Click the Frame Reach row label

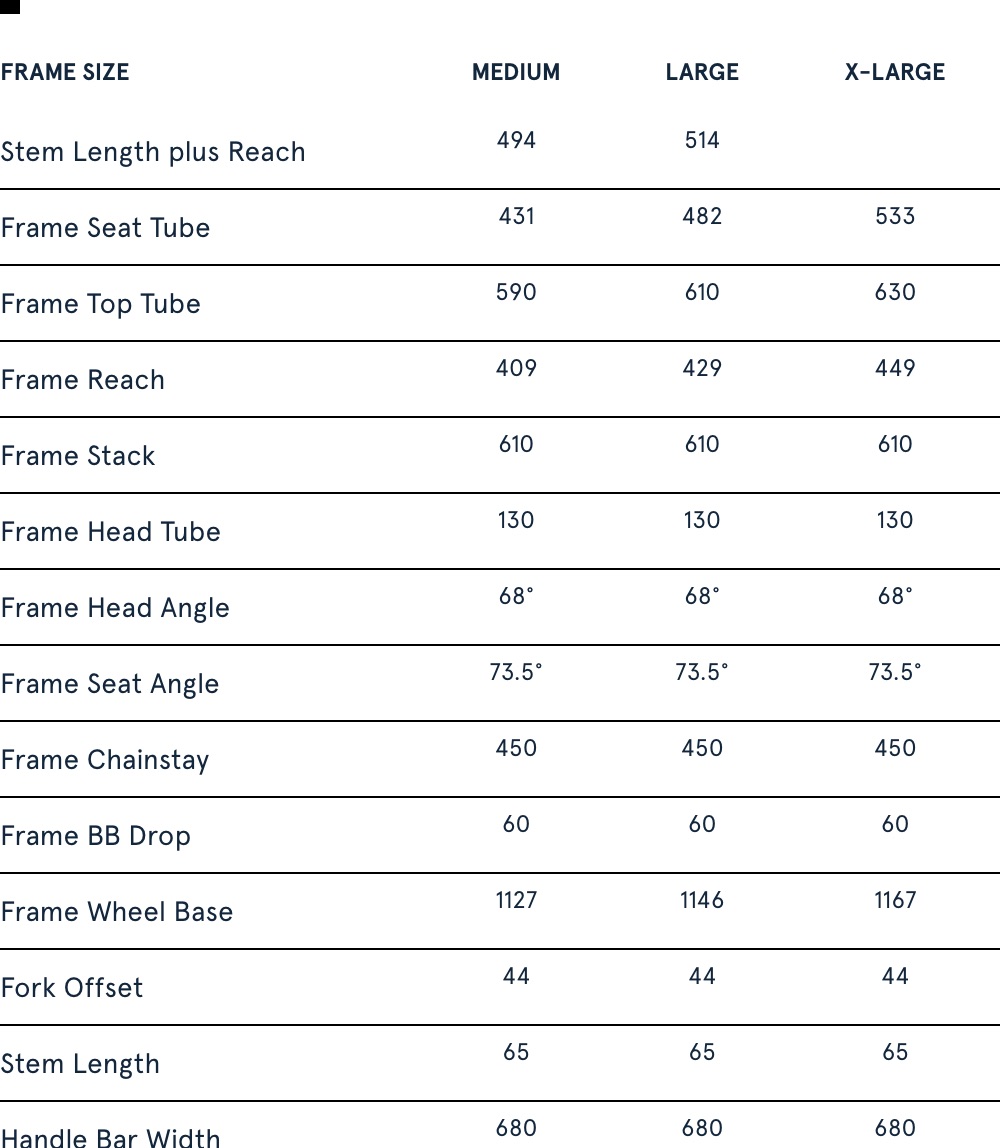click(83, 380)
